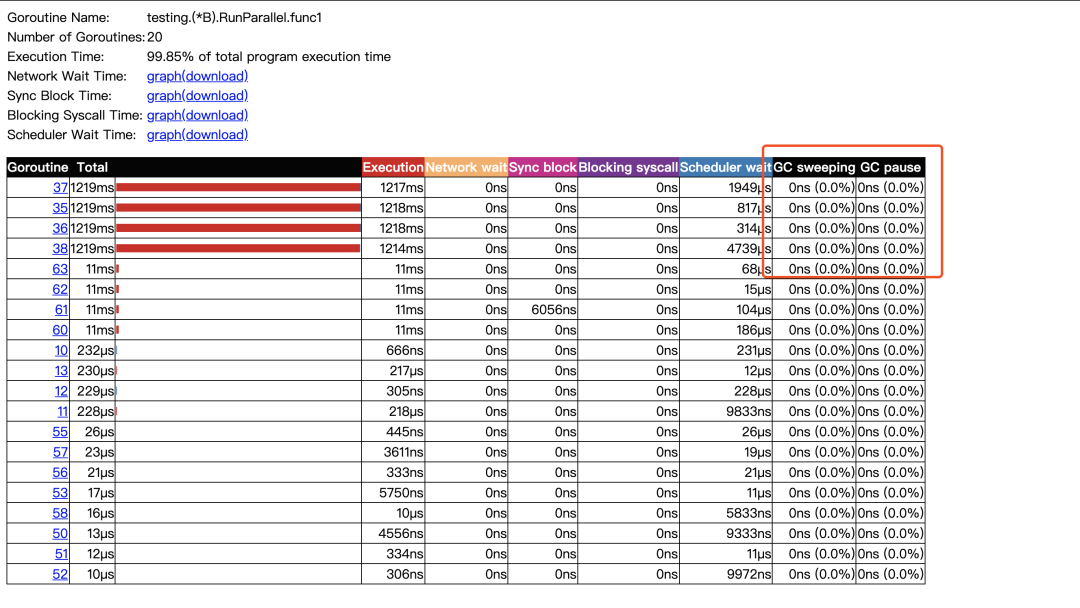The width and height of the screenshot is (1080, 608).
Task: Click the orange Network wait header
Action: pyautogui.click(x=466, y=167)
